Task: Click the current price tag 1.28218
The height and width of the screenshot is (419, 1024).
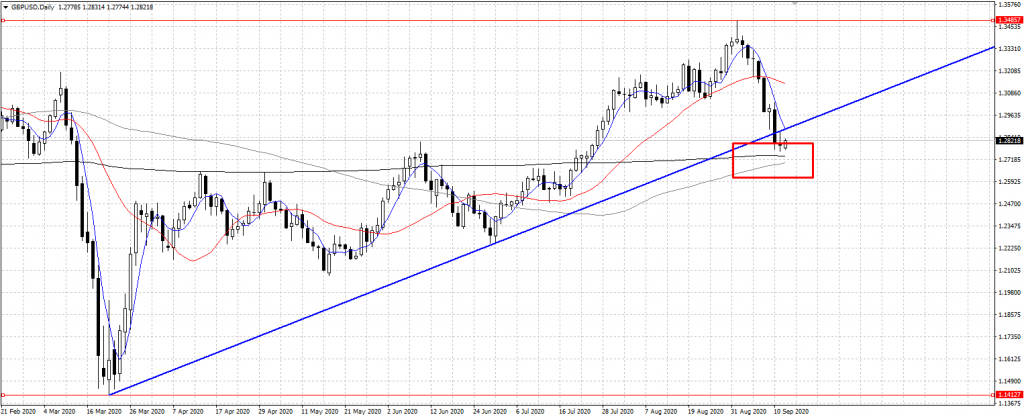Action: point(1008,141)
